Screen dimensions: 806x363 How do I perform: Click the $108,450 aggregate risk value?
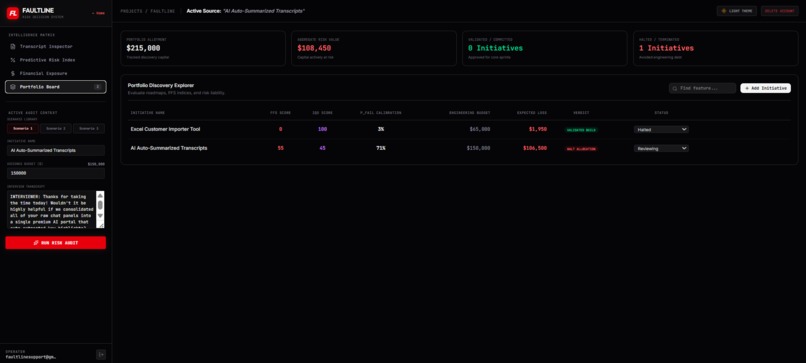click(x=314, y=48)
